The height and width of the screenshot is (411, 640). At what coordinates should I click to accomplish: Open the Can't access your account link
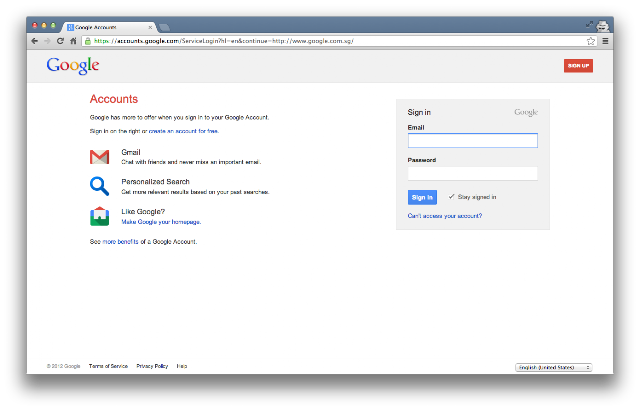click(x=445, y=216)
